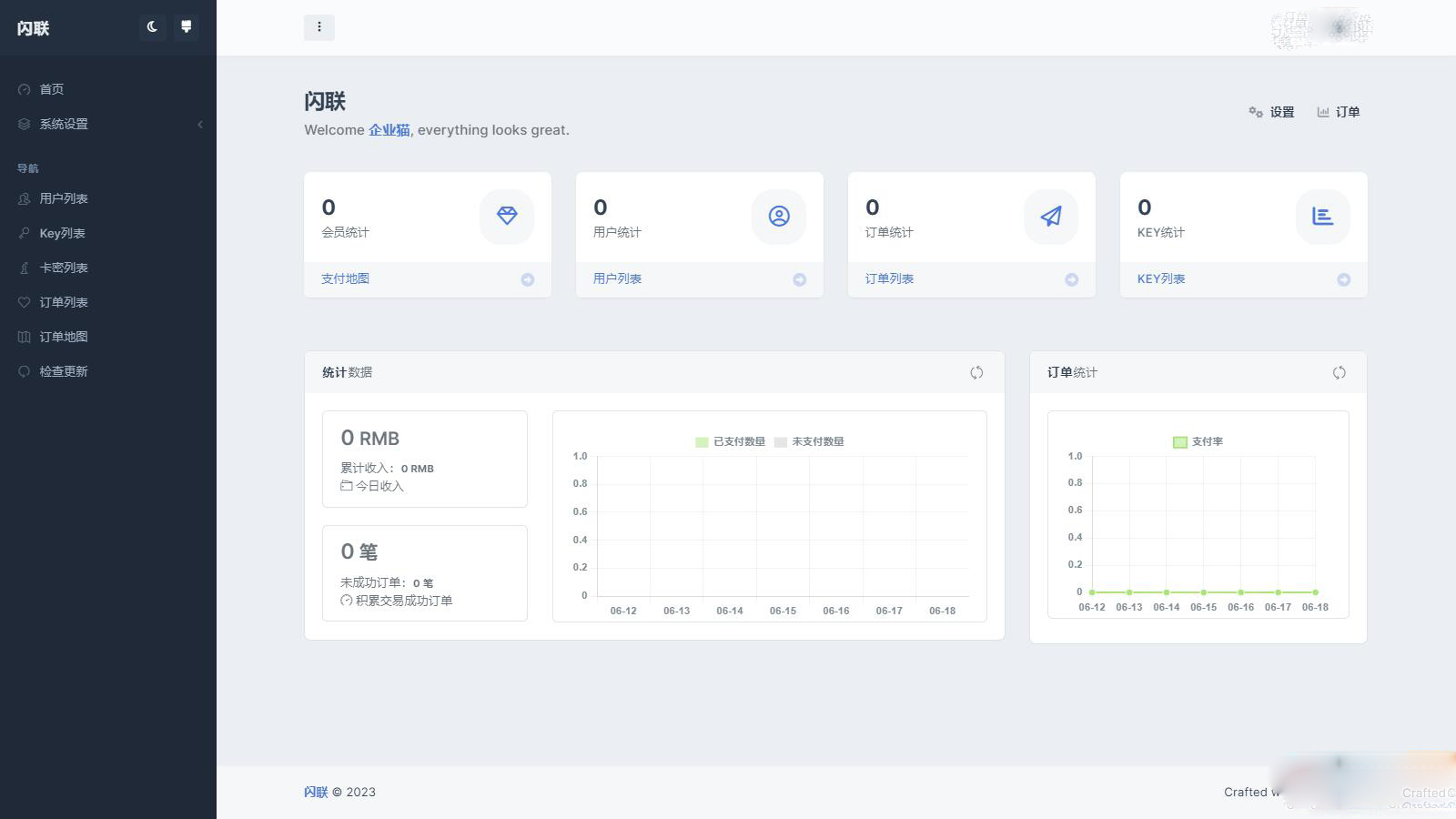Expand the 系统设置 sidebar menu
1456x819 pixels.
64,124
